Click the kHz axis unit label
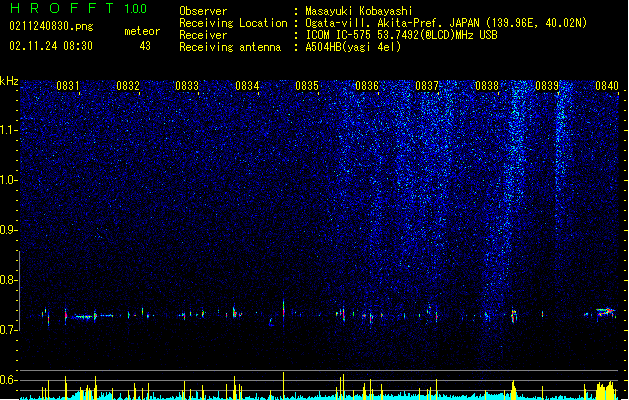This screenshot has width=629, height=400. click(x=9, y=81)
